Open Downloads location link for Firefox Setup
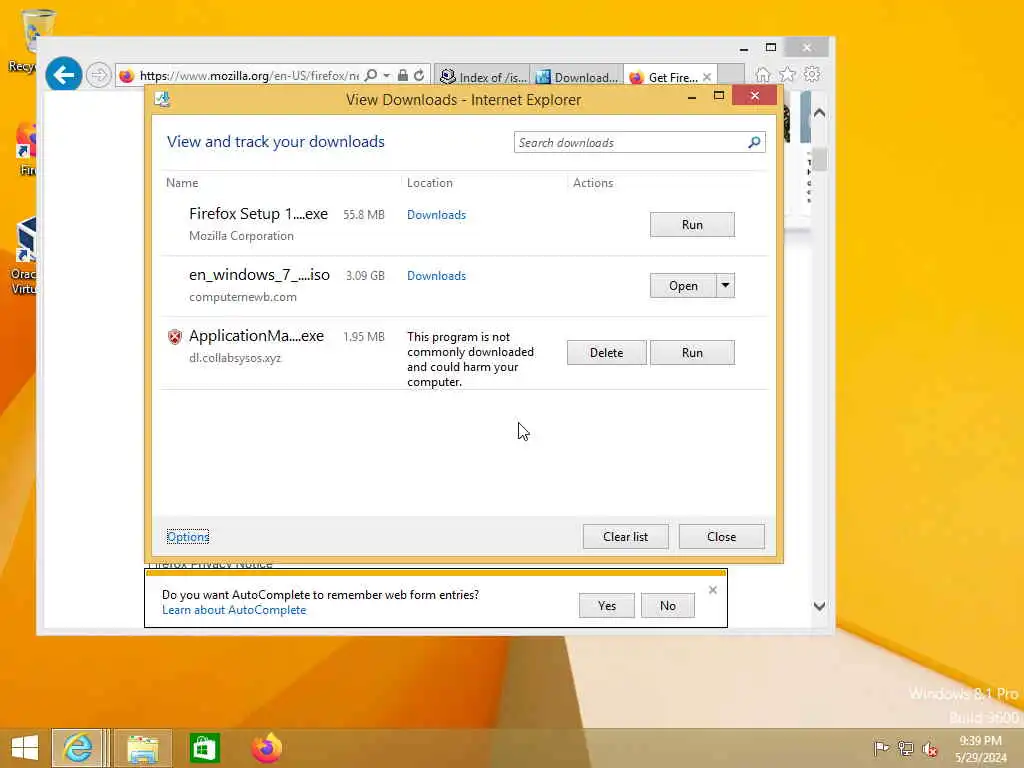Viewport: 1024px width, 768px height. (x=436, y=215)
